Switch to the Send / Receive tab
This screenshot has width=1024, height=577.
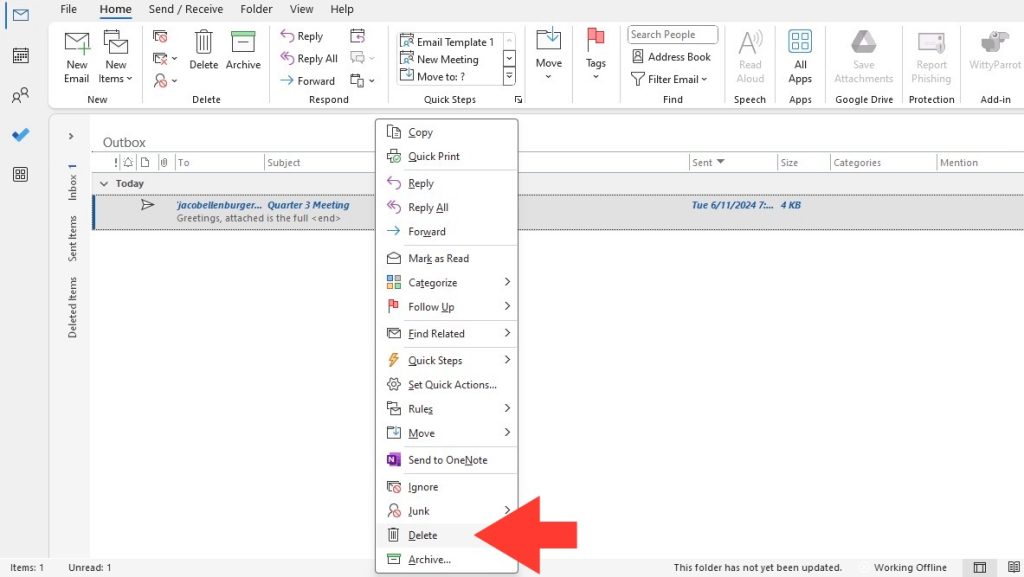(x=185, y=9)
